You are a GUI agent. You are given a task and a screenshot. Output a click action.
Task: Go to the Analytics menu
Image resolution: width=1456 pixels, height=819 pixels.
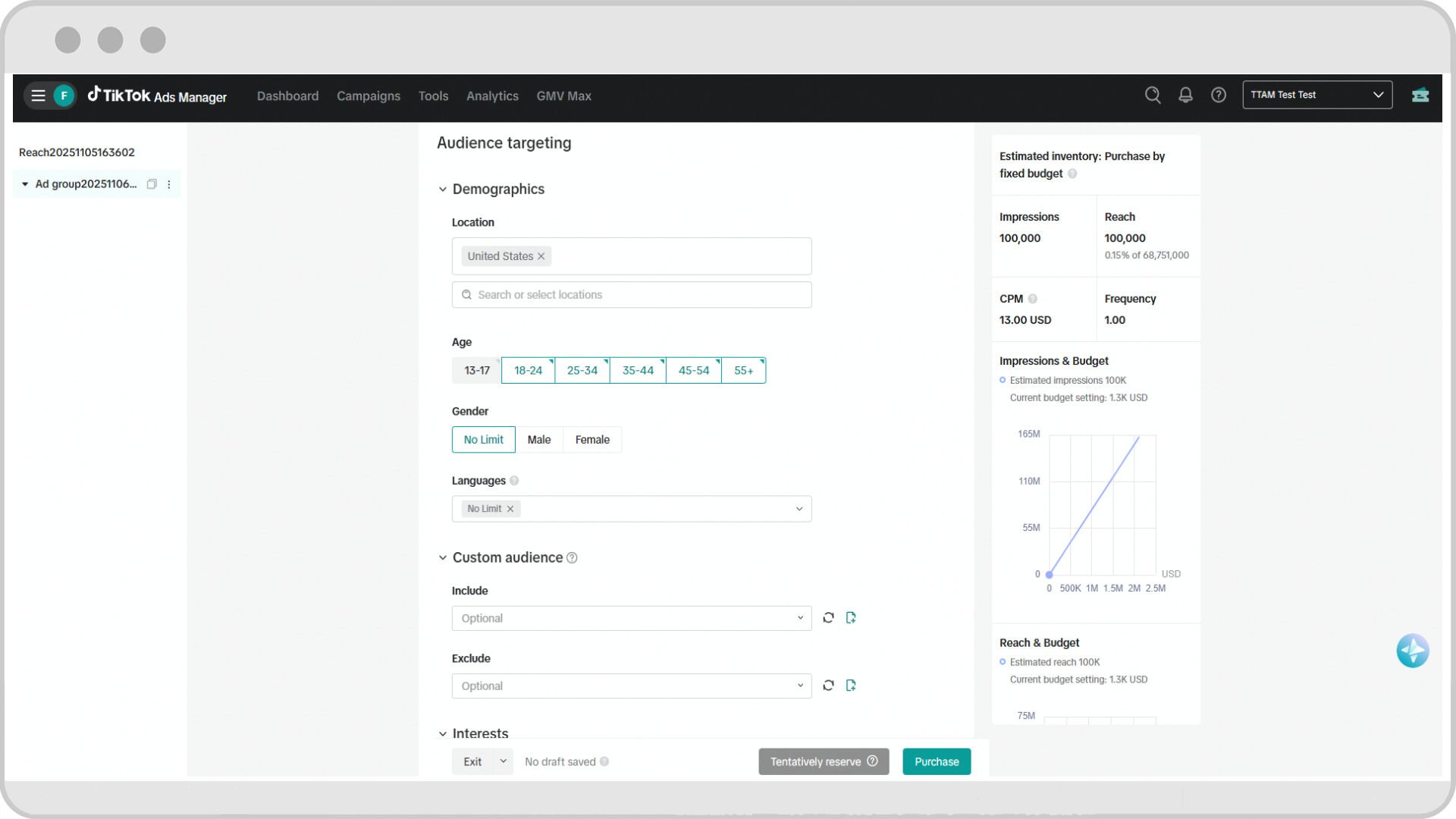coord(492,96)
